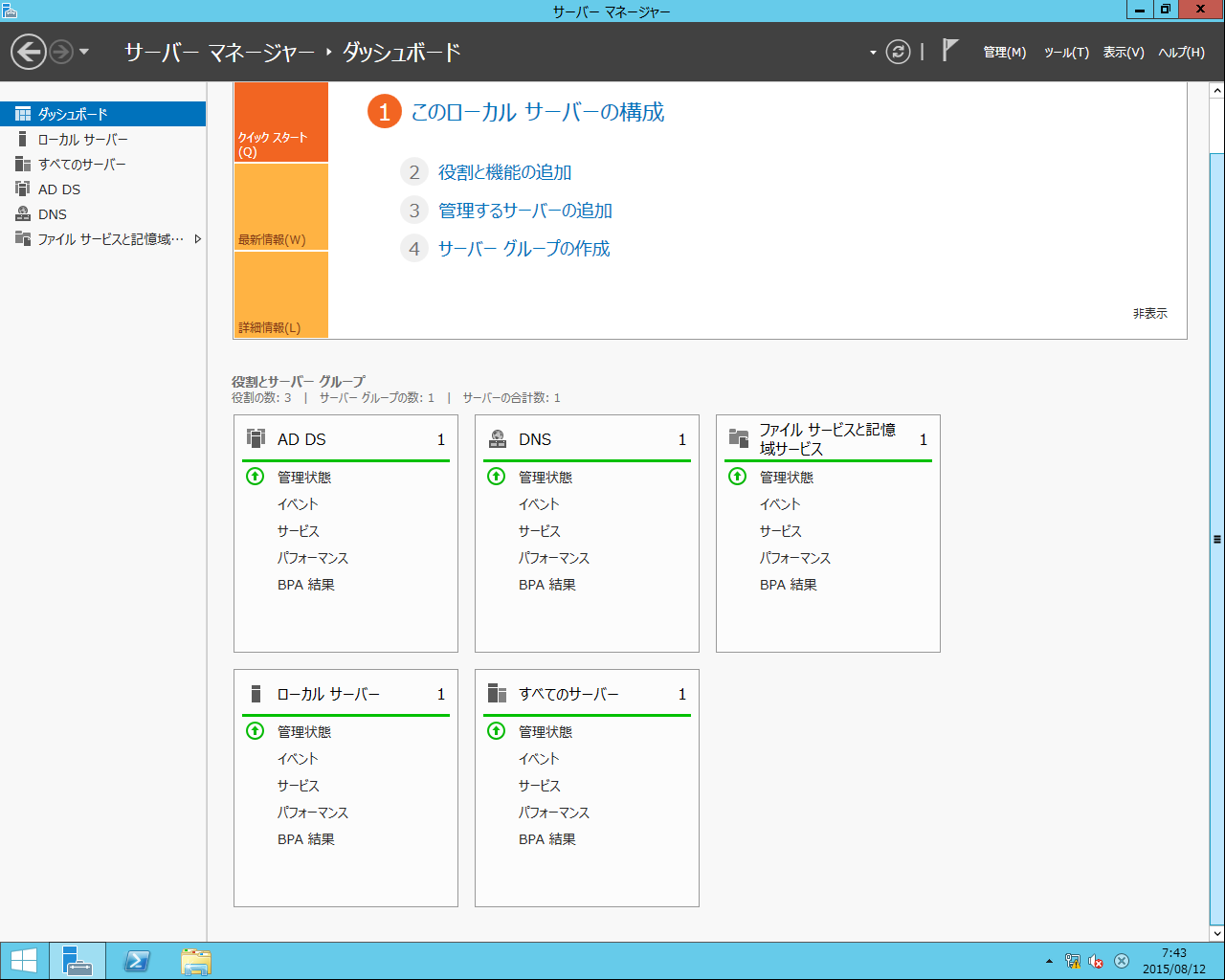Click the ローカル サーバー sidebar icon
Image resolution: width=1225 pixels, height=980 pixels.
click(x=23, y=139)
